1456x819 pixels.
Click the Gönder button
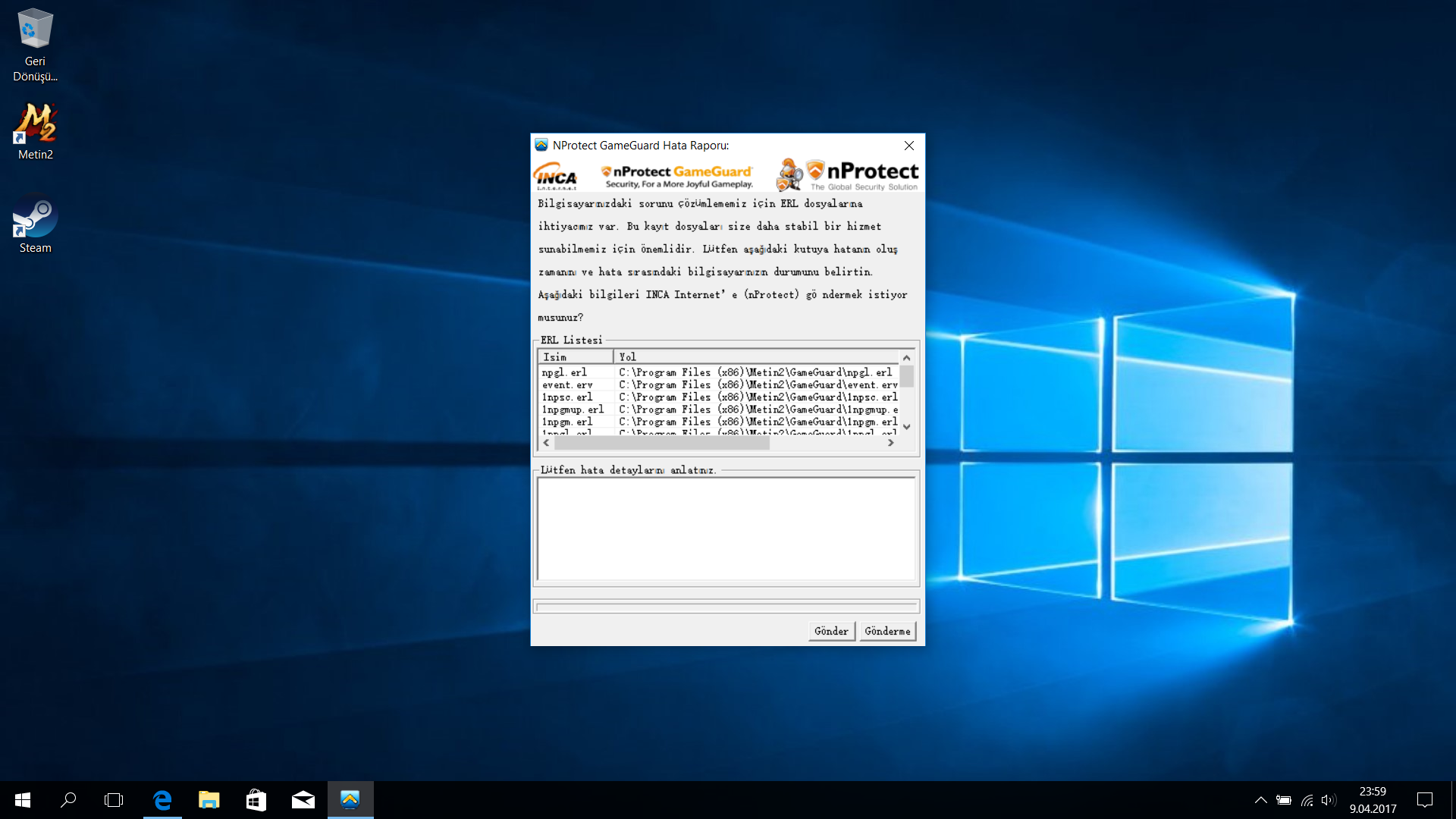[x=831, y=631]
